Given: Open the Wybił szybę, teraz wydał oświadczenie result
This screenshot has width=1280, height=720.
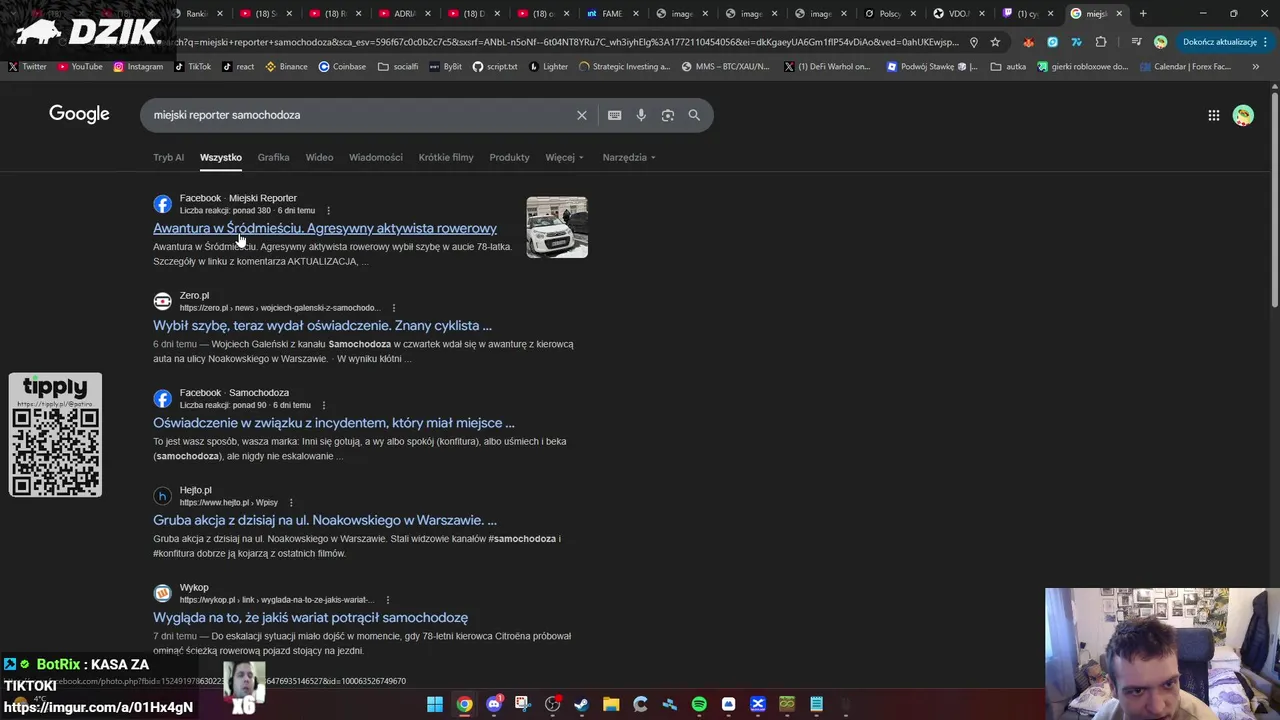Looking at the screenshot, I should (x=322, y=325).
